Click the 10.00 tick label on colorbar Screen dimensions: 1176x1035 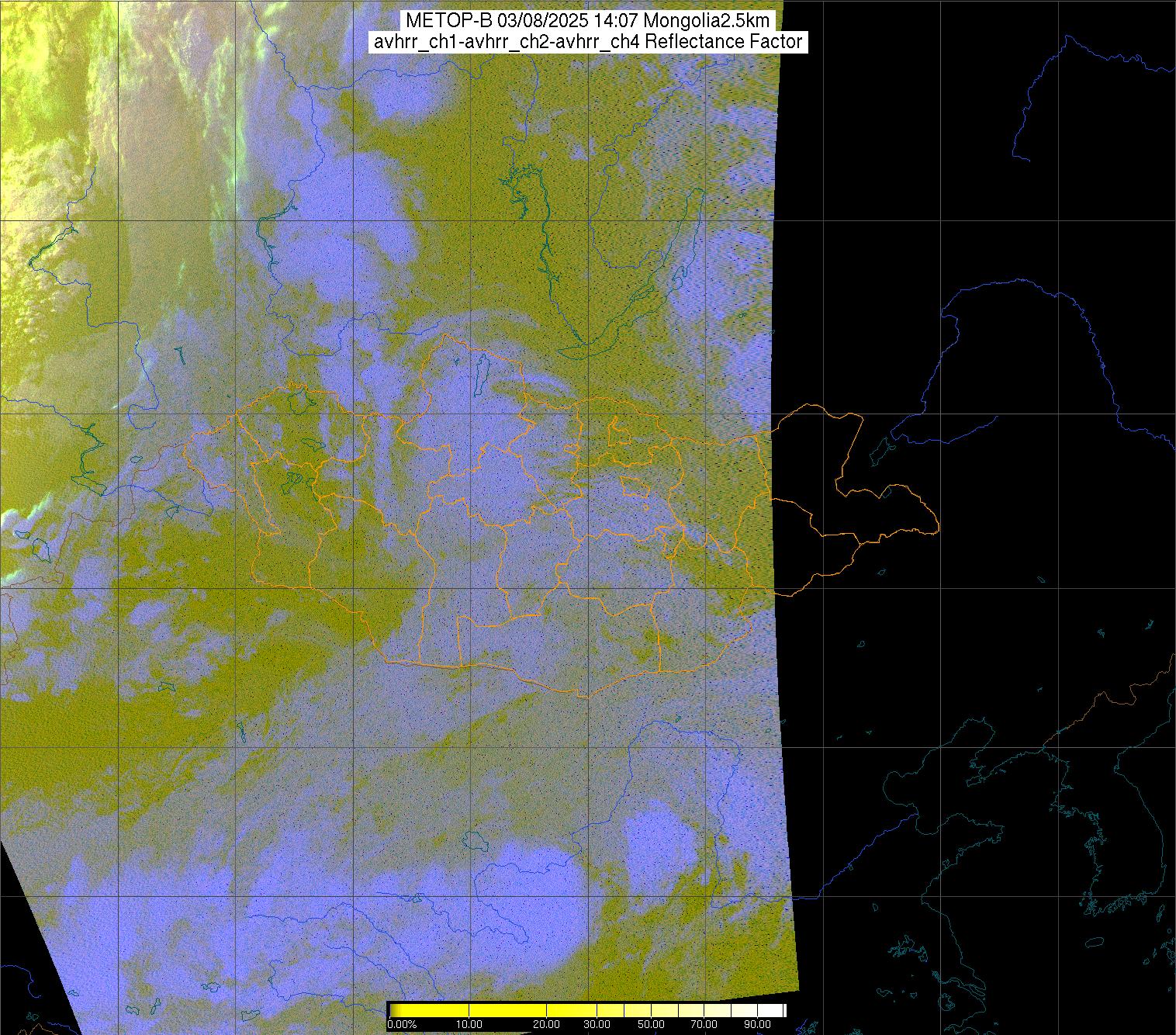pyautogui.click(x=470, y=1025)
